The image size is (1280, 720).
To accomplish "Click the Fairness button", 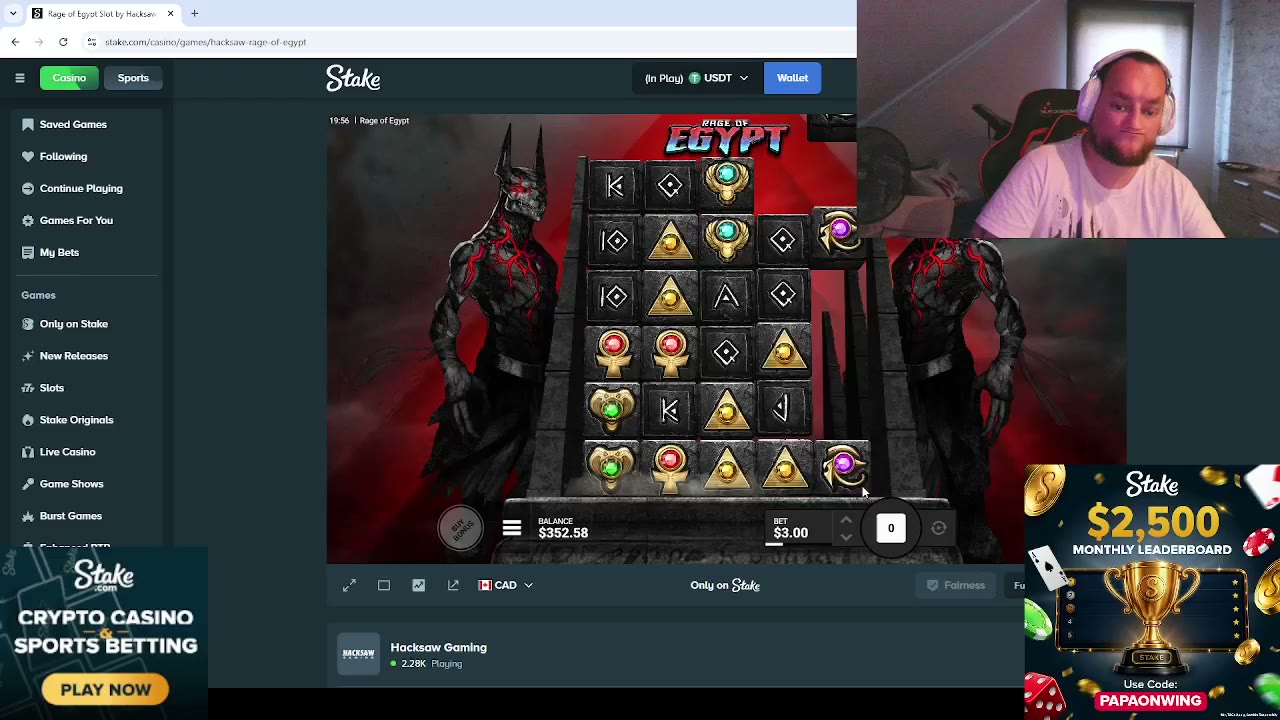I will pyautogui.click(x=957, y=585).
